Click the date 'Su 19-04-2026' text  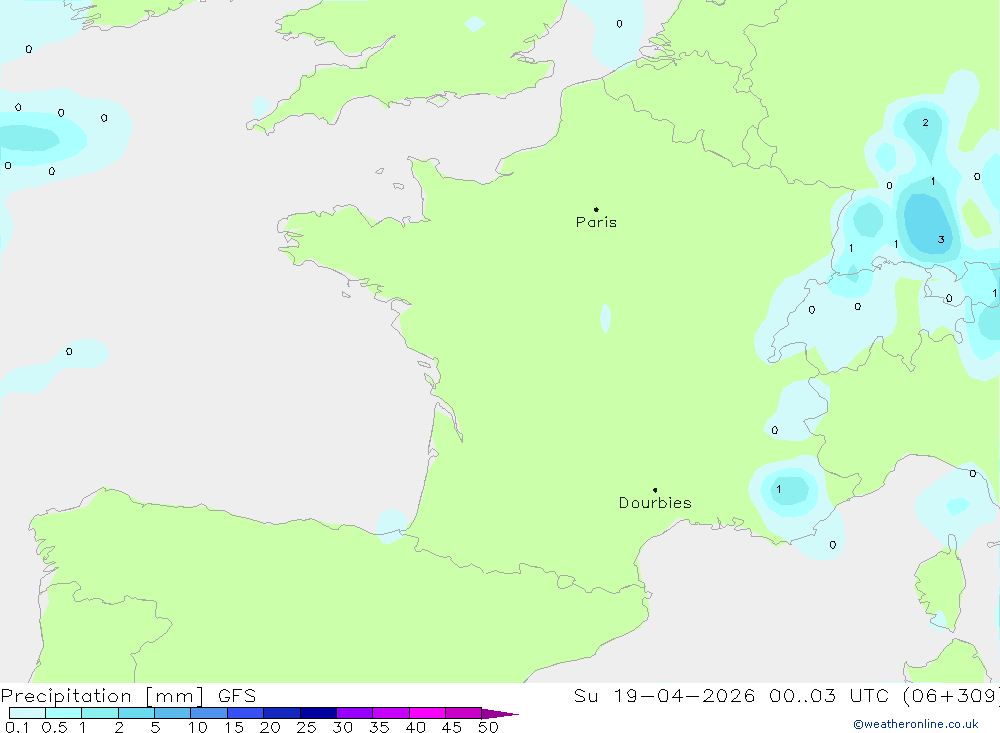coord(664,696)
